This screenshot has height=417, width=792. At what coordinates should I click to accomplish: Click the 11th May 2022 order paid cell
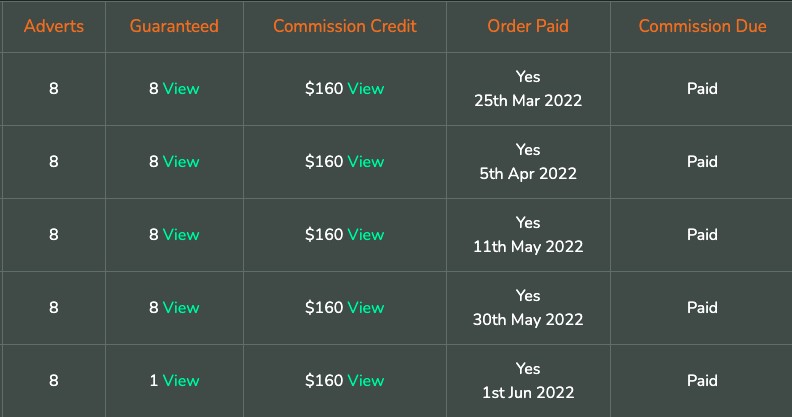pyautogui.click(x=528, y=235)
